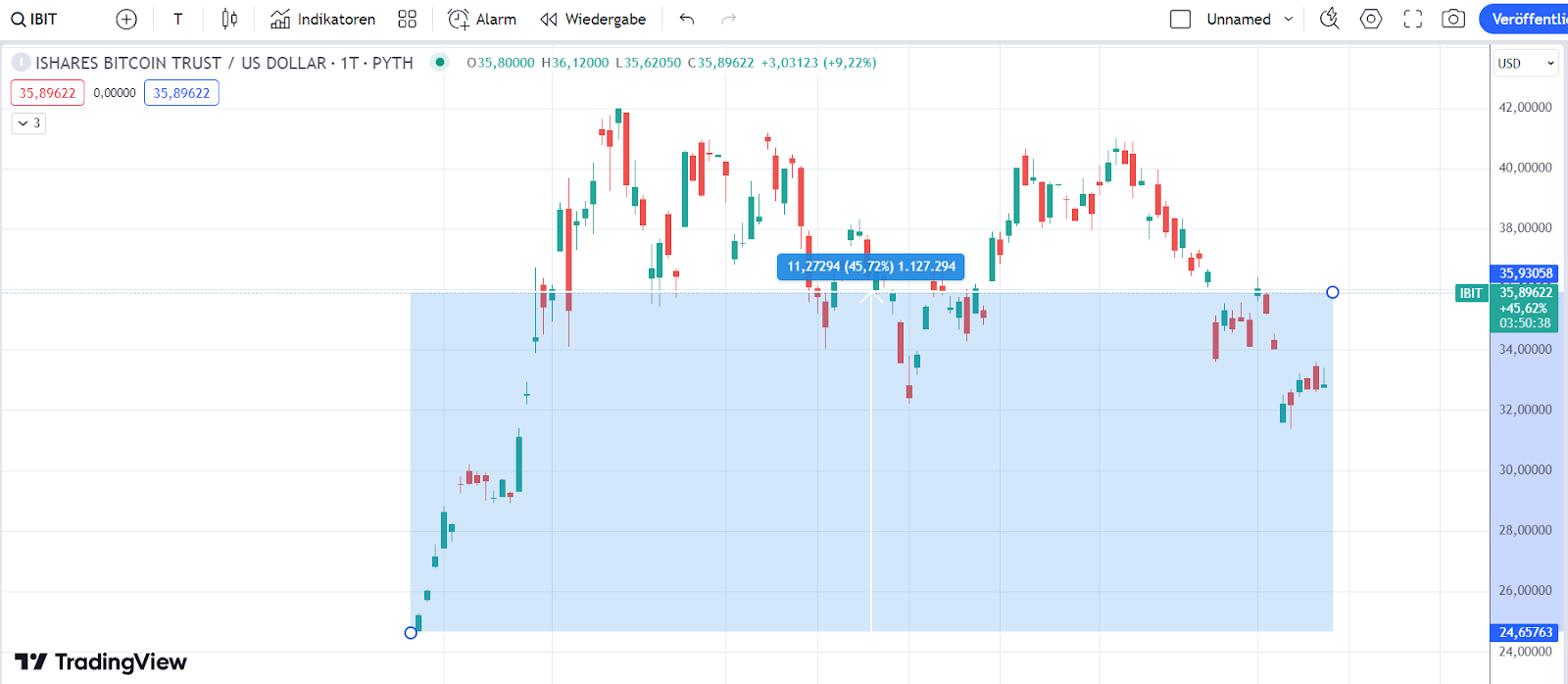Start Wiedergabe bar replay
Viewport: 1568px width, 684px height.
pyautogui.click(x=593, y=19)
